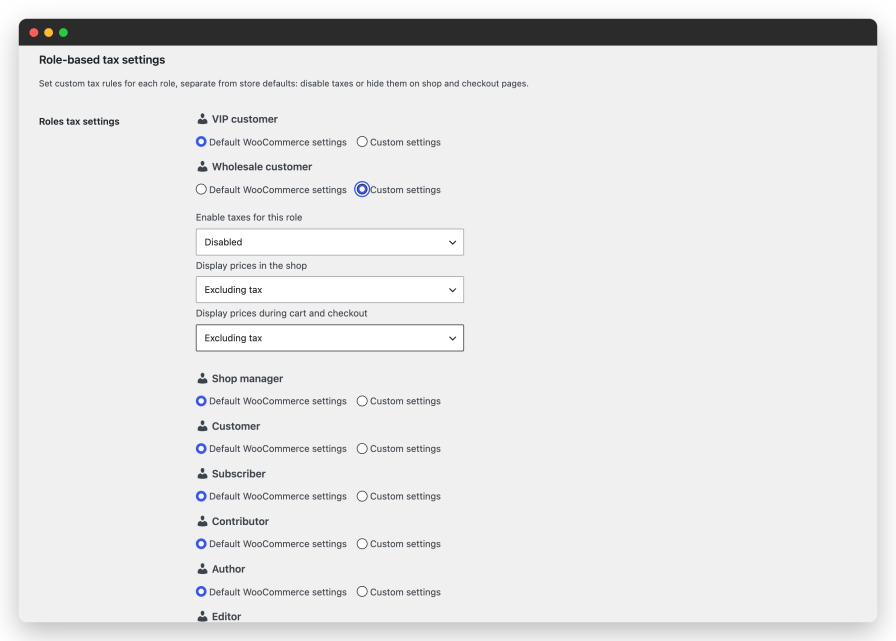The image size is (896, 641).
Task: Click the Enable taxes for this role label
Action: pyautogui.click(x=249, y=217)
